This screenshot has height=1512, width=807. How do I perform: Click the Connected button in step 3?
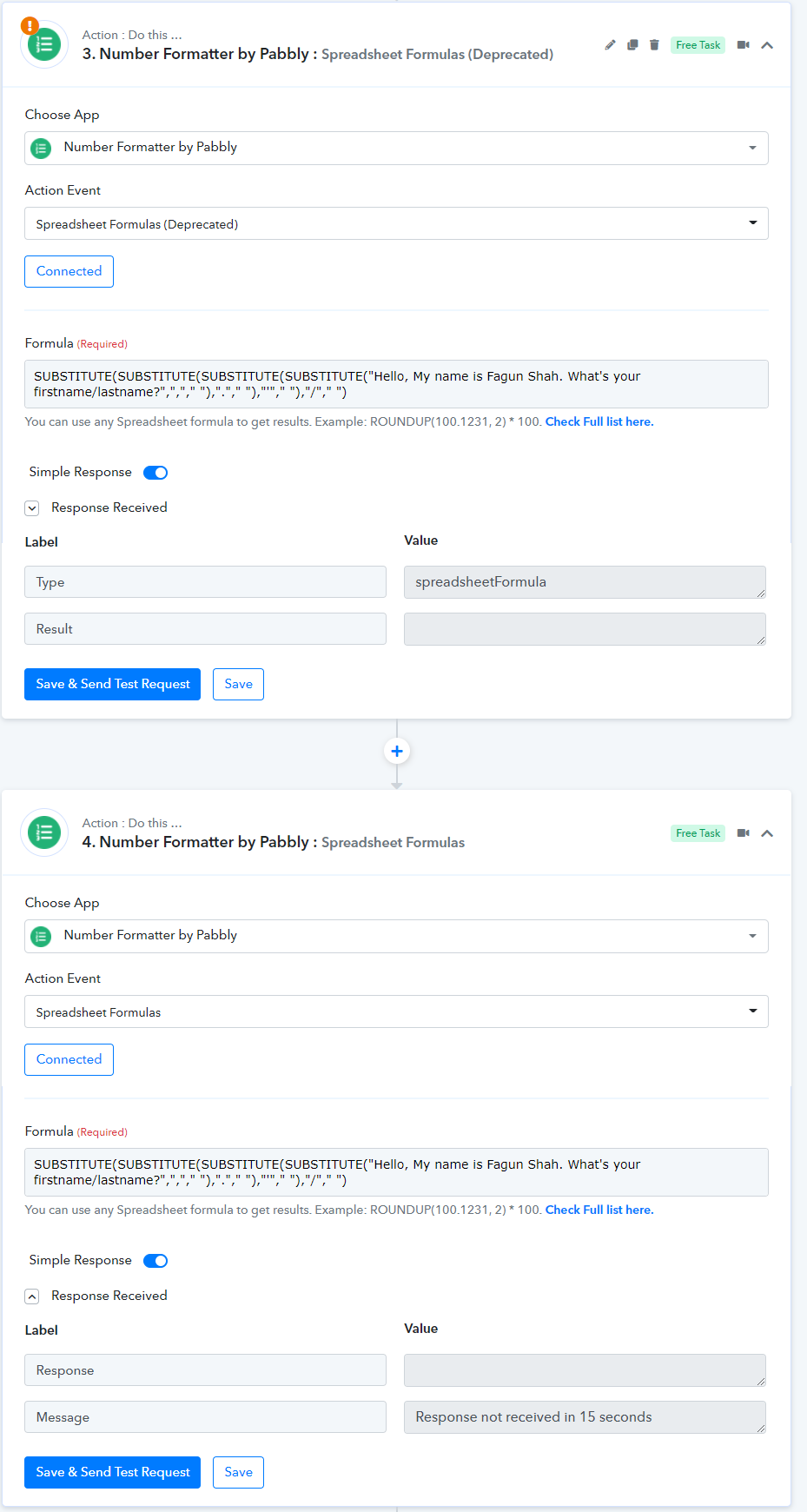click(x=69, y=271)
